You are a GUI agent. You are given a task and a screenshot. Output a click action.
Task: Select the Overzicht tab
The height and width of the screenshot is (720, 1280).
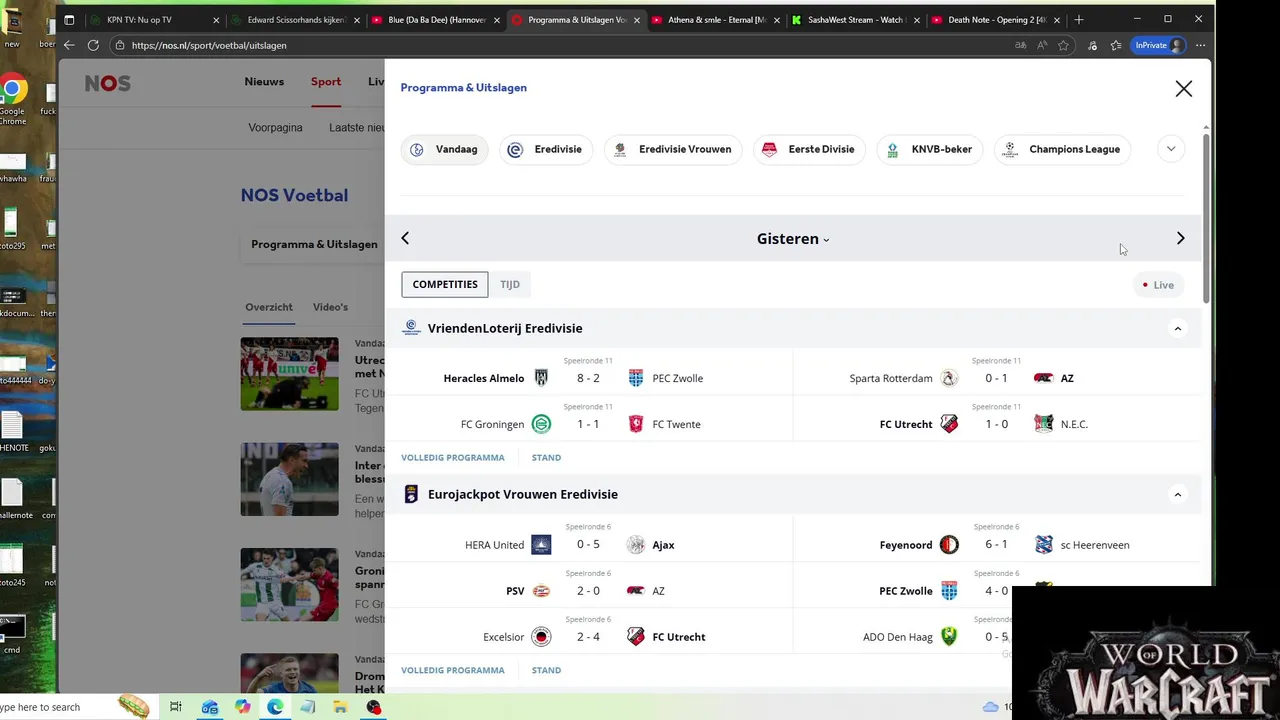(x=269, y=307)
